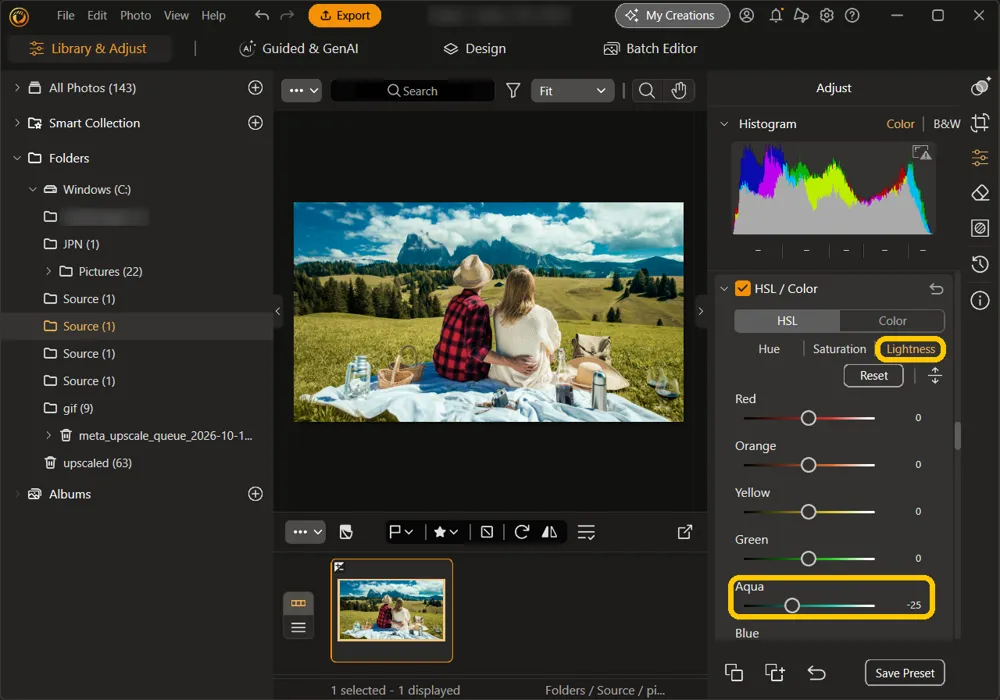
Task: Switch to filmstrip view button
Action: 298,603
